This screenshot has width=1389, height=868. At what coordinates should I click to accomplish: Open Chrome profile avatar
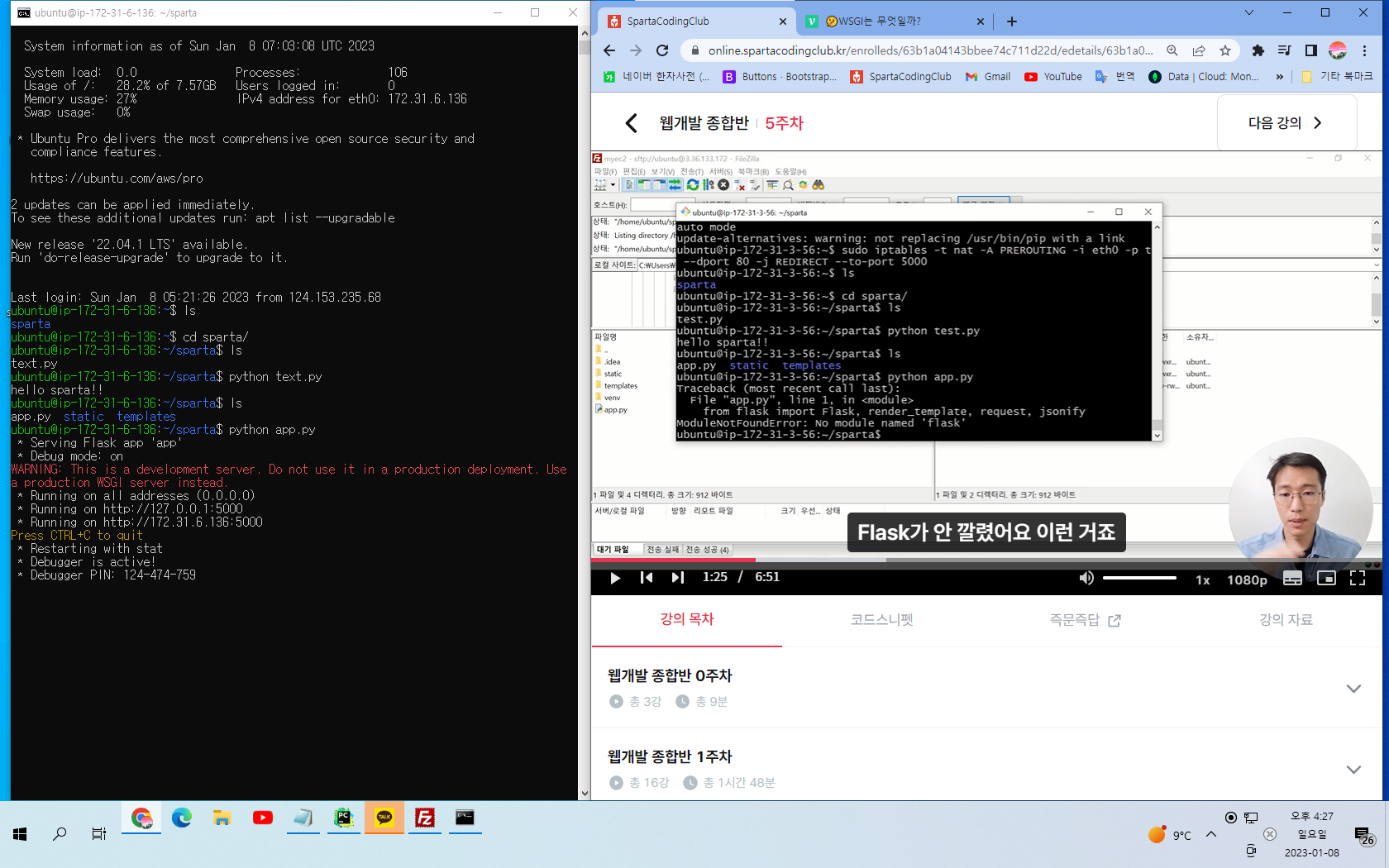(1338, 50)
